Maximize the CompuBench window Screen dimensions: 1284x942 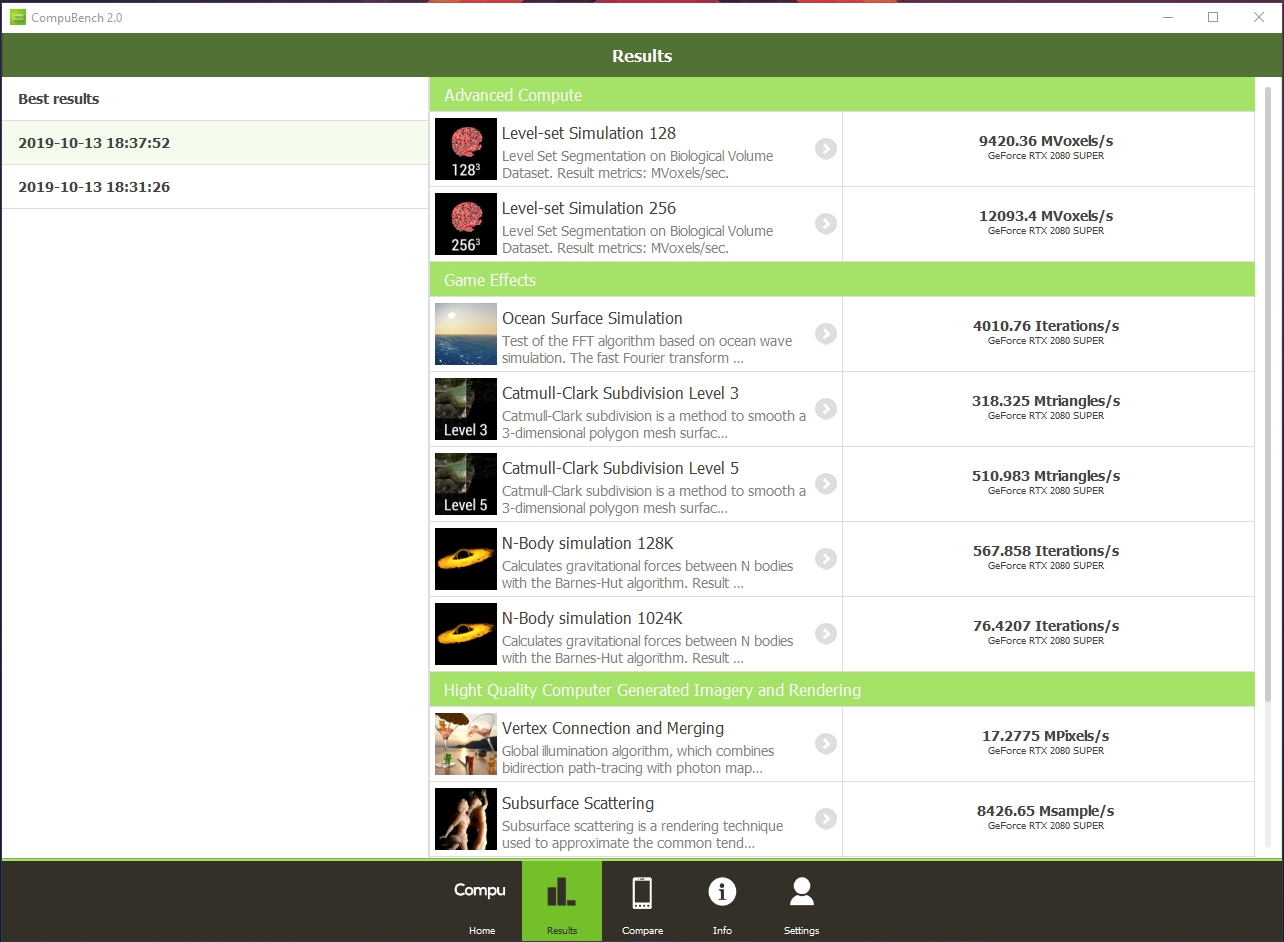click(x=1213, y=17)
